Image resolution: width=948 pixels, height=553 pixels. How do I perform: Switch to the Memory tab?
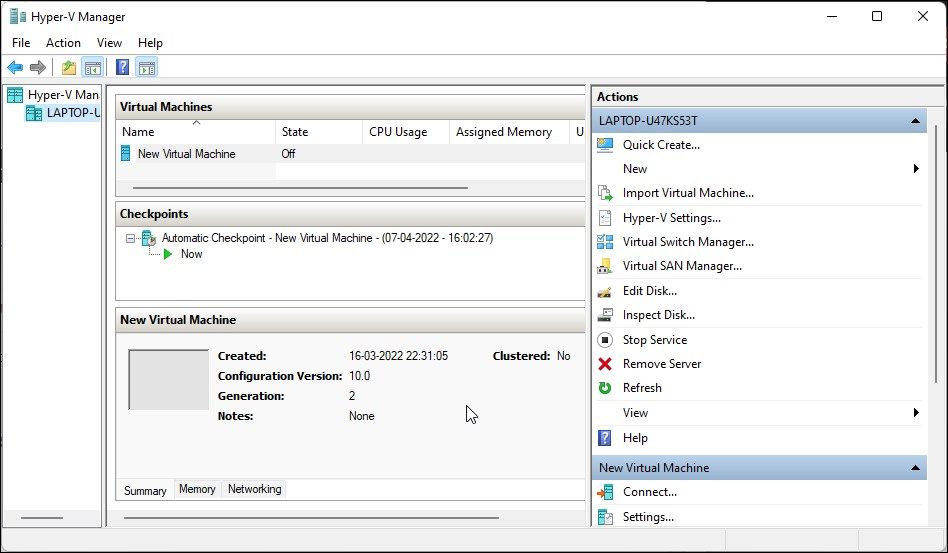pos(197,489)
